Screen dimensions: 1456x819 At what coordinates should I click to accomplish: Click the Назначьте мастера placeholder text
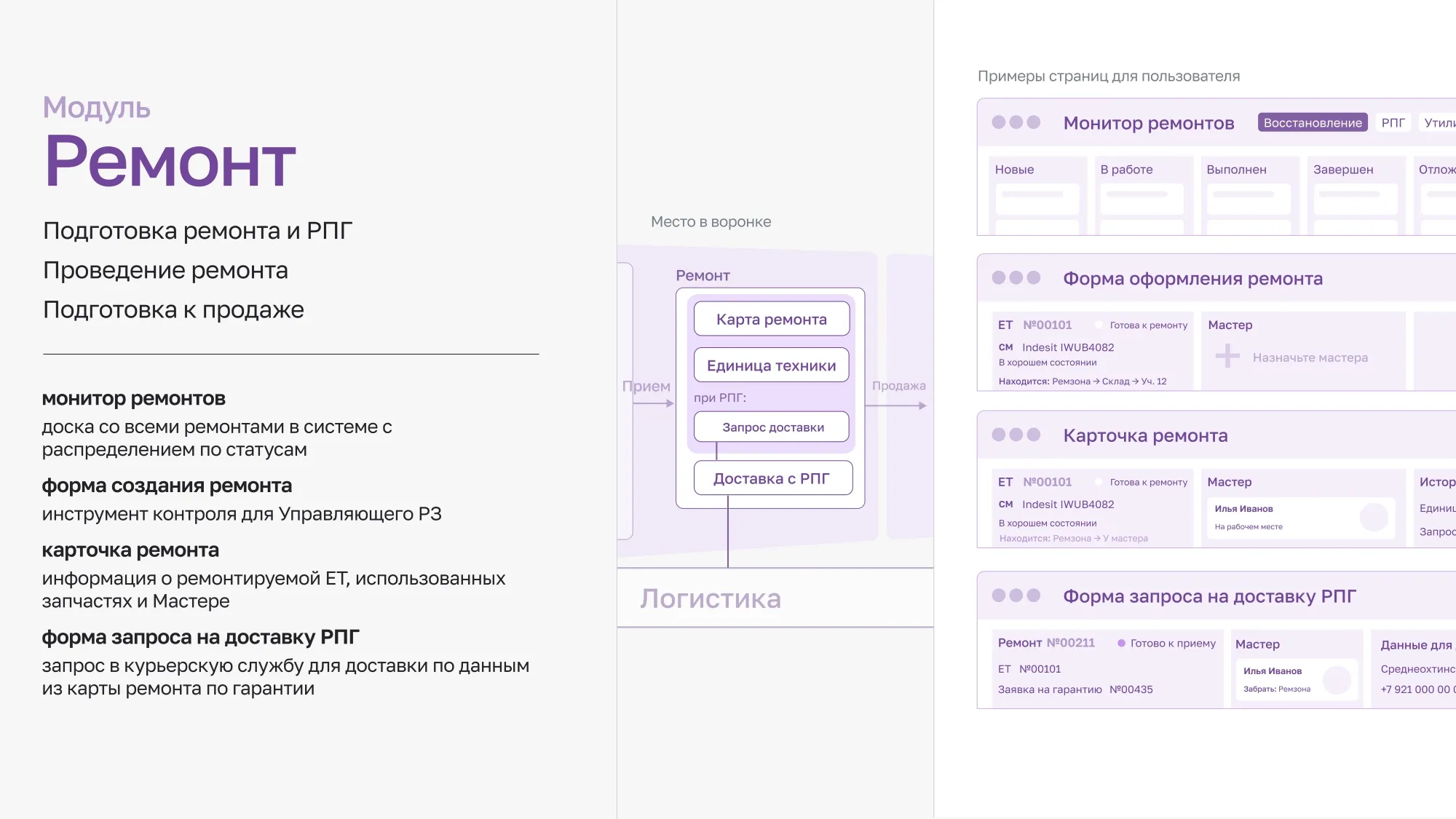(x=1310, y=357)
